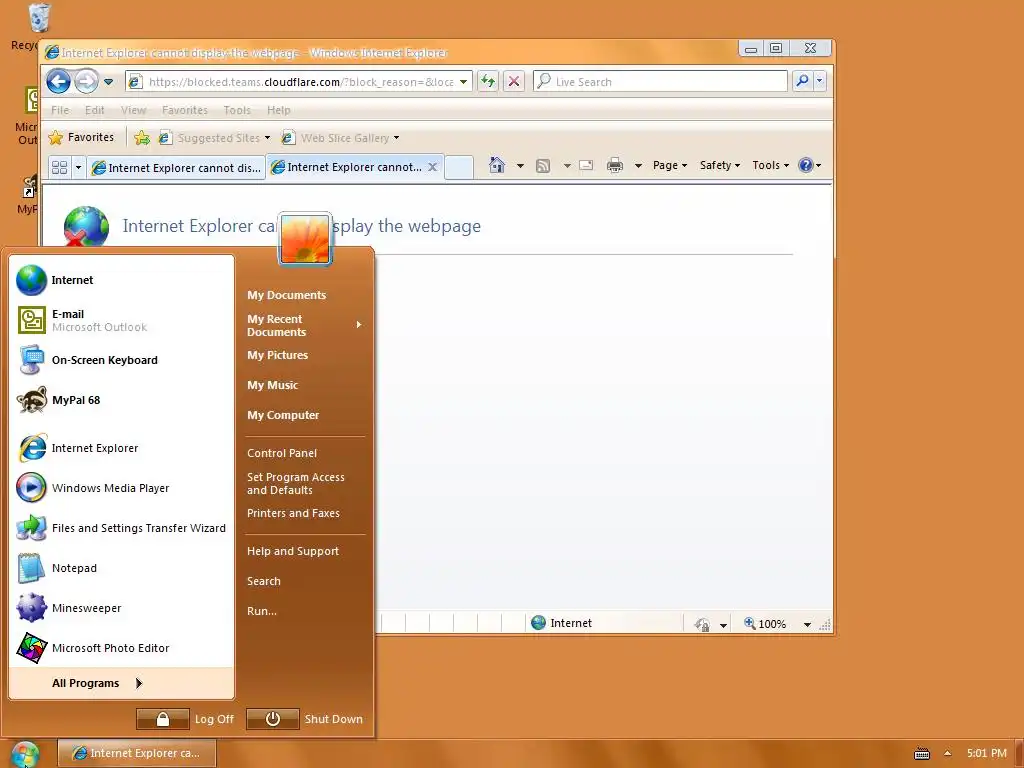The image size is (1024, 768).
Task: Open the Edit menu
Action: click(x=95, y=110)
